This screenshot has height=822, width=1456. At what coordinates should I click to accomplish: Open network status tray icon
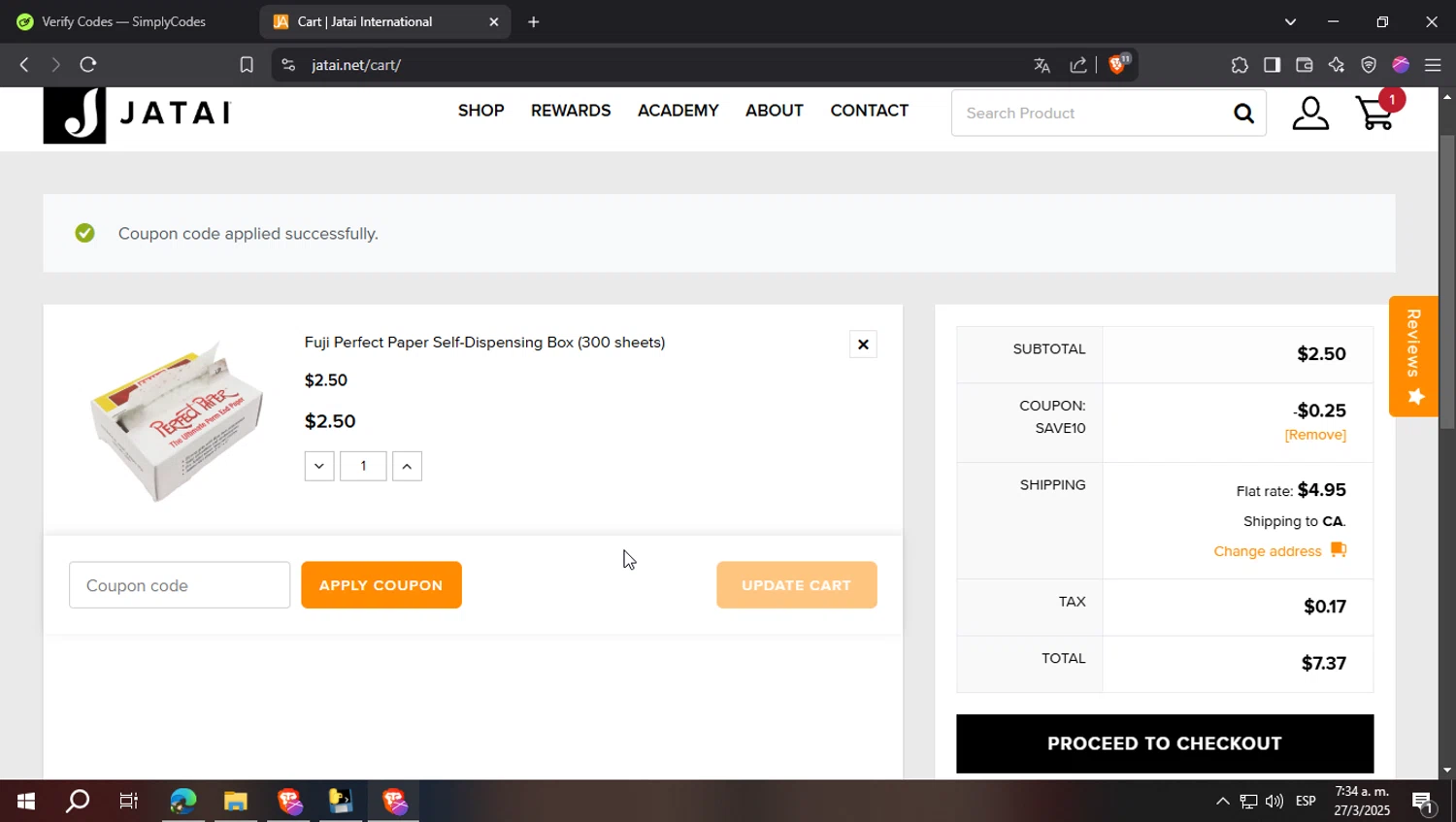pos(1248,802)
